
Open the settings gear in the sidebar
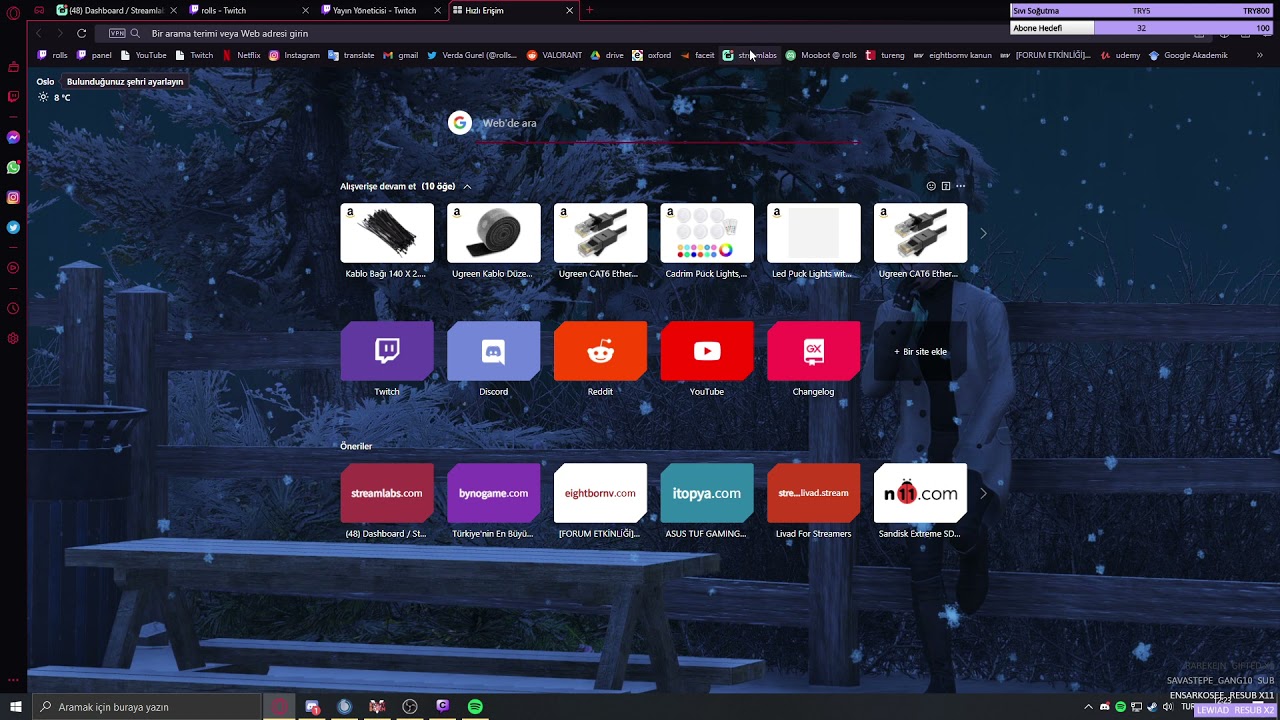[13, 338]
